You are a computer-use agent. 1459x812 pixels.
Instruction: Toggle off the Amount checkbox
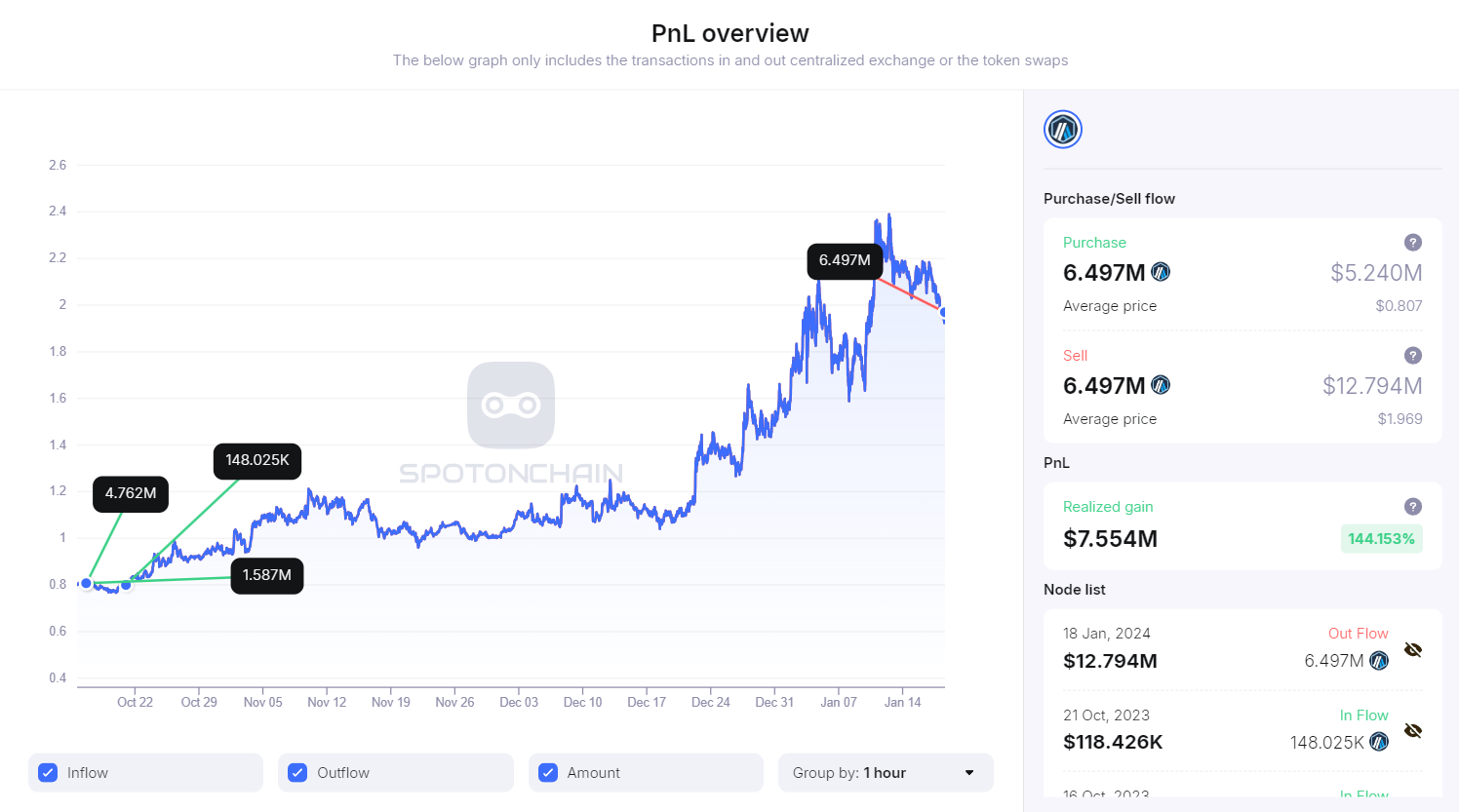tap(547, 772)
